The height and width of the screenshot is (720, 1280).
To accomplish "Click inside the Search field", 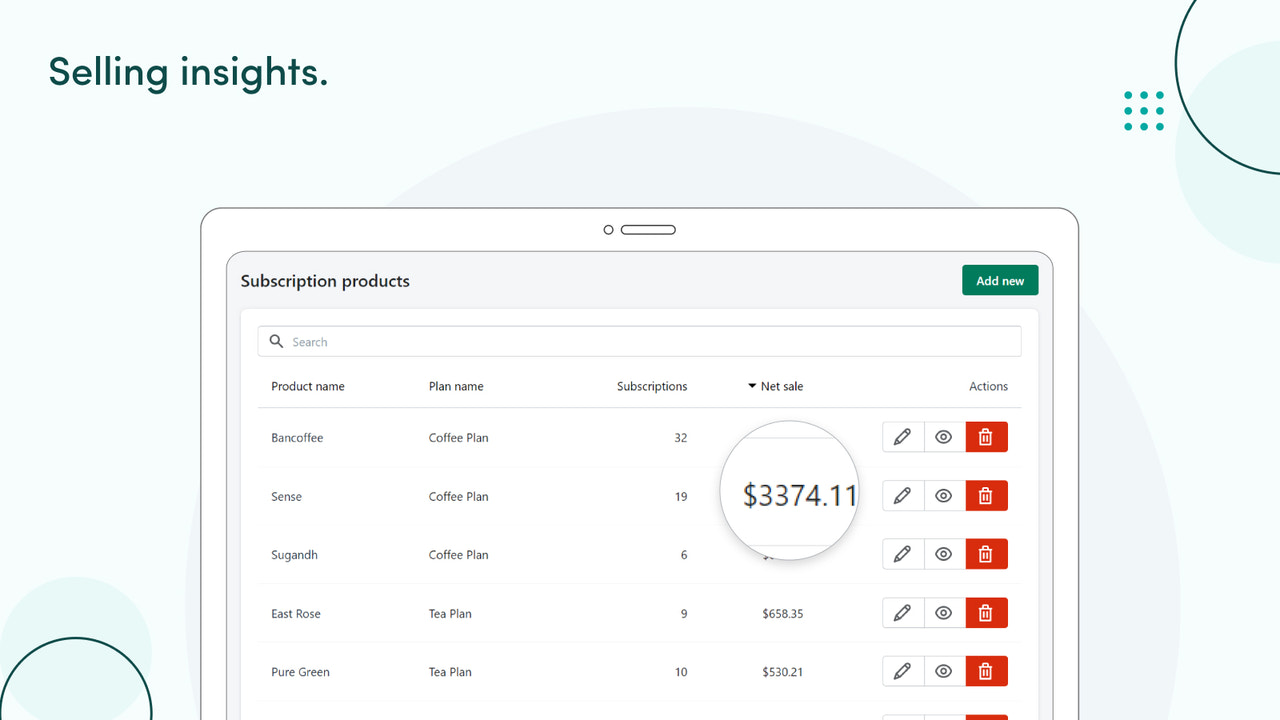I will coord(500,340).
